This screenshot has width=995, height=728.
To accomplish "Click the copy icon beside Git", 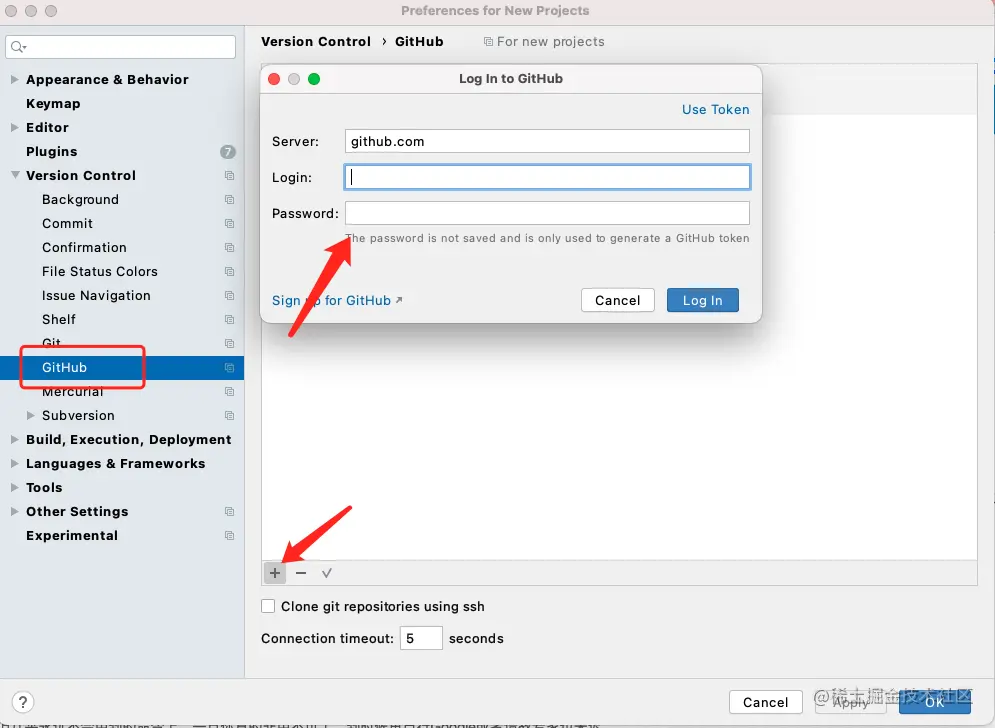I will click(x=230, y=343).
